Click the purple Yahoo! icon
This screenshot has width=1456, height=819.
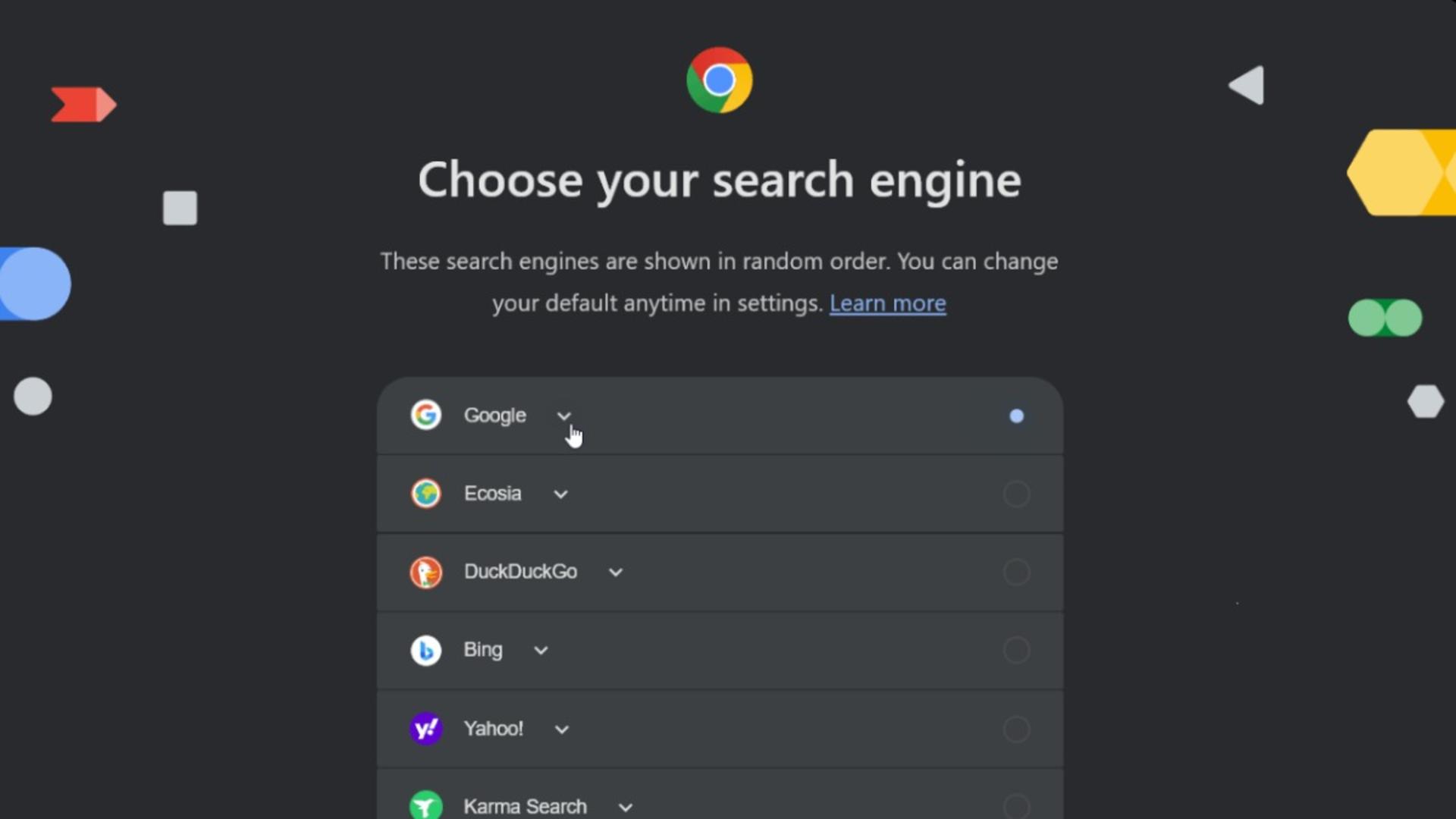pyautogui.click(x=426, y=729)
